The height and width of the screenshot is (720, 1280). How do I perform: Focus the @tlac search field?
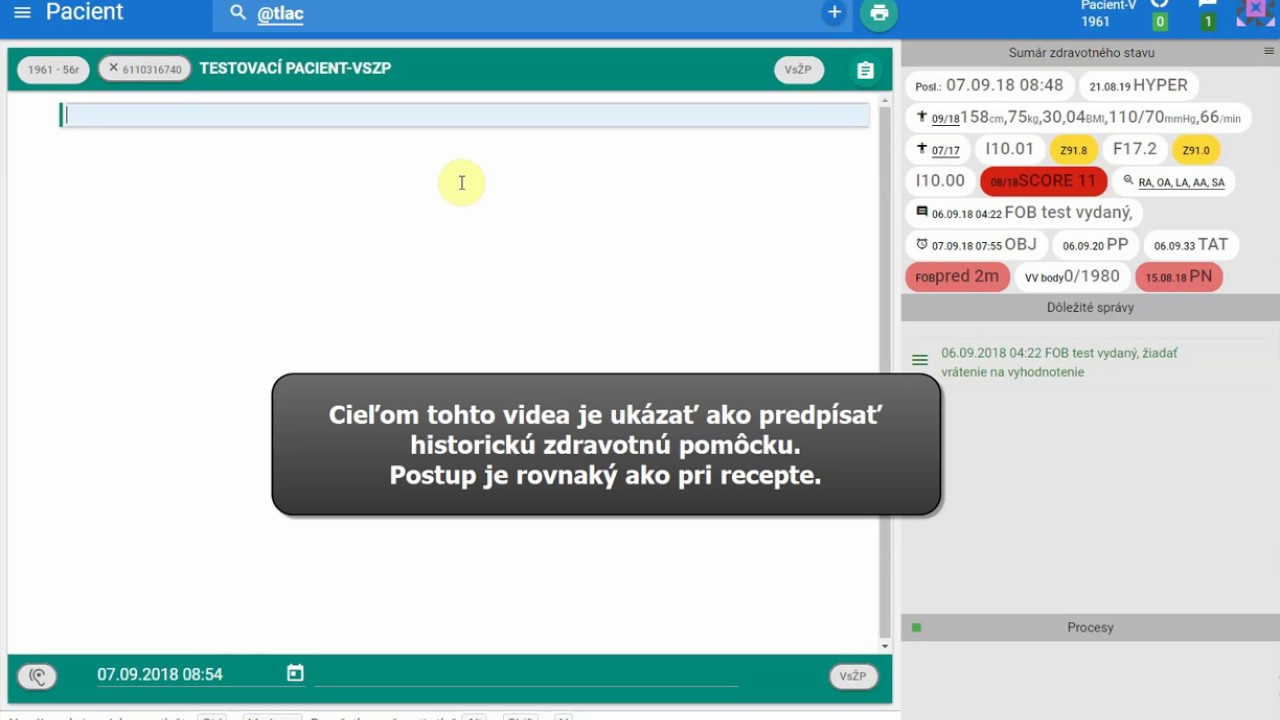point(530,14)
